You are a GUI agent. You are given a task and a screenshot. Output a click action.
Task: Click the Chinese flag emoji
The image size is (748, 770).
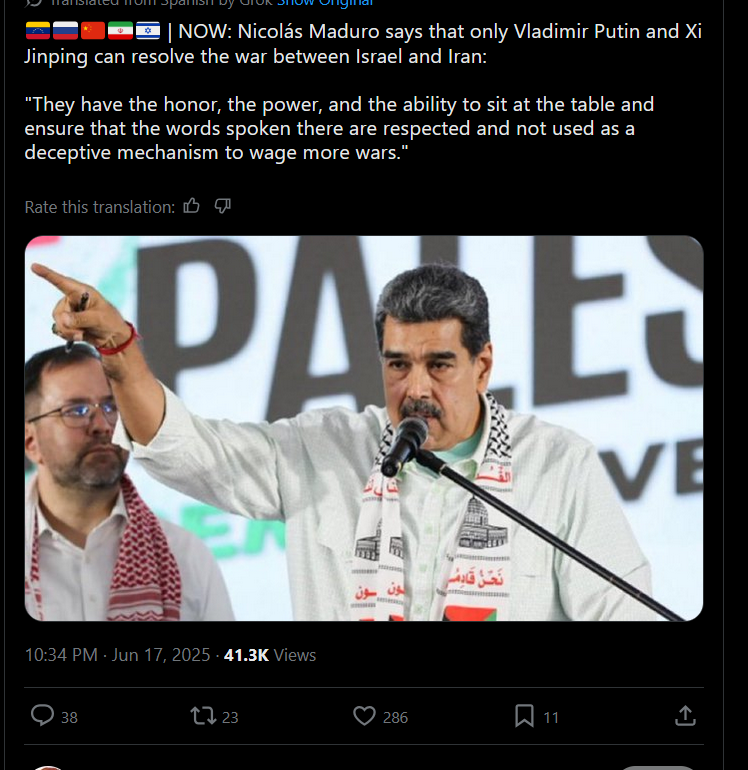point(93,31)
